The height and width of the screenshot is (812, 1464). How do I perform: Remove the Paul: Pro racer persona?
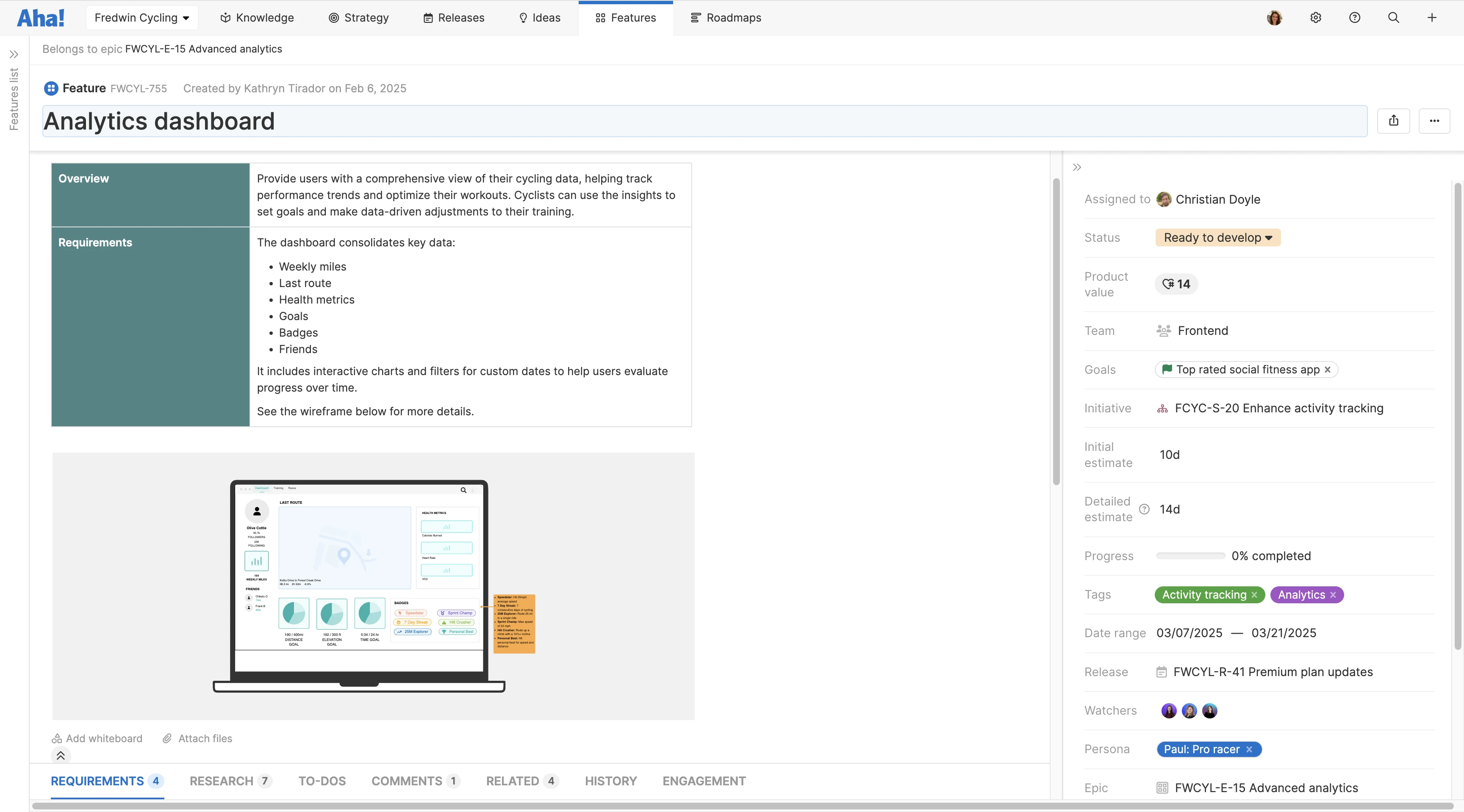pyautogui.click(x=1249, y=749)
